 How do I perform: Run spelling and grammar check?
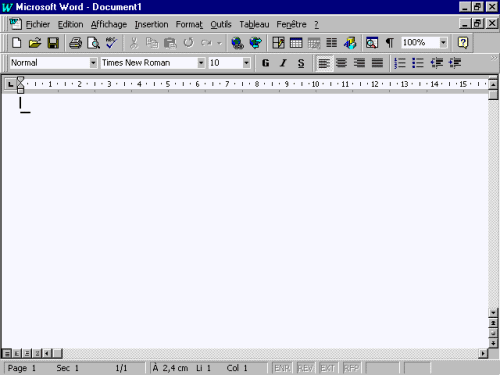click(x=111, y=43)
